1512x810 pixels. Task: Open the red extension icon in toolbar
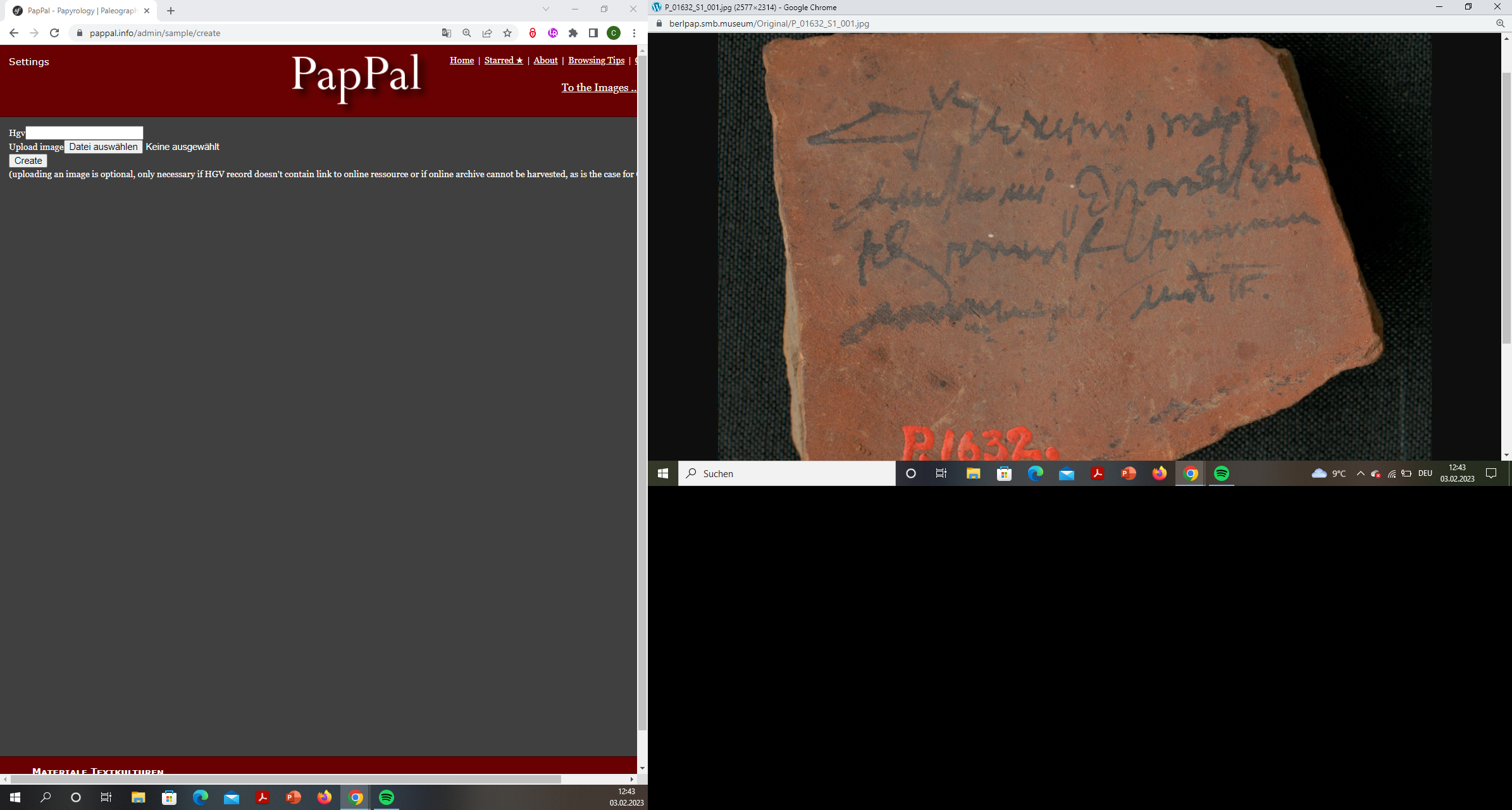pyautogui.click(x=533, y=33)
